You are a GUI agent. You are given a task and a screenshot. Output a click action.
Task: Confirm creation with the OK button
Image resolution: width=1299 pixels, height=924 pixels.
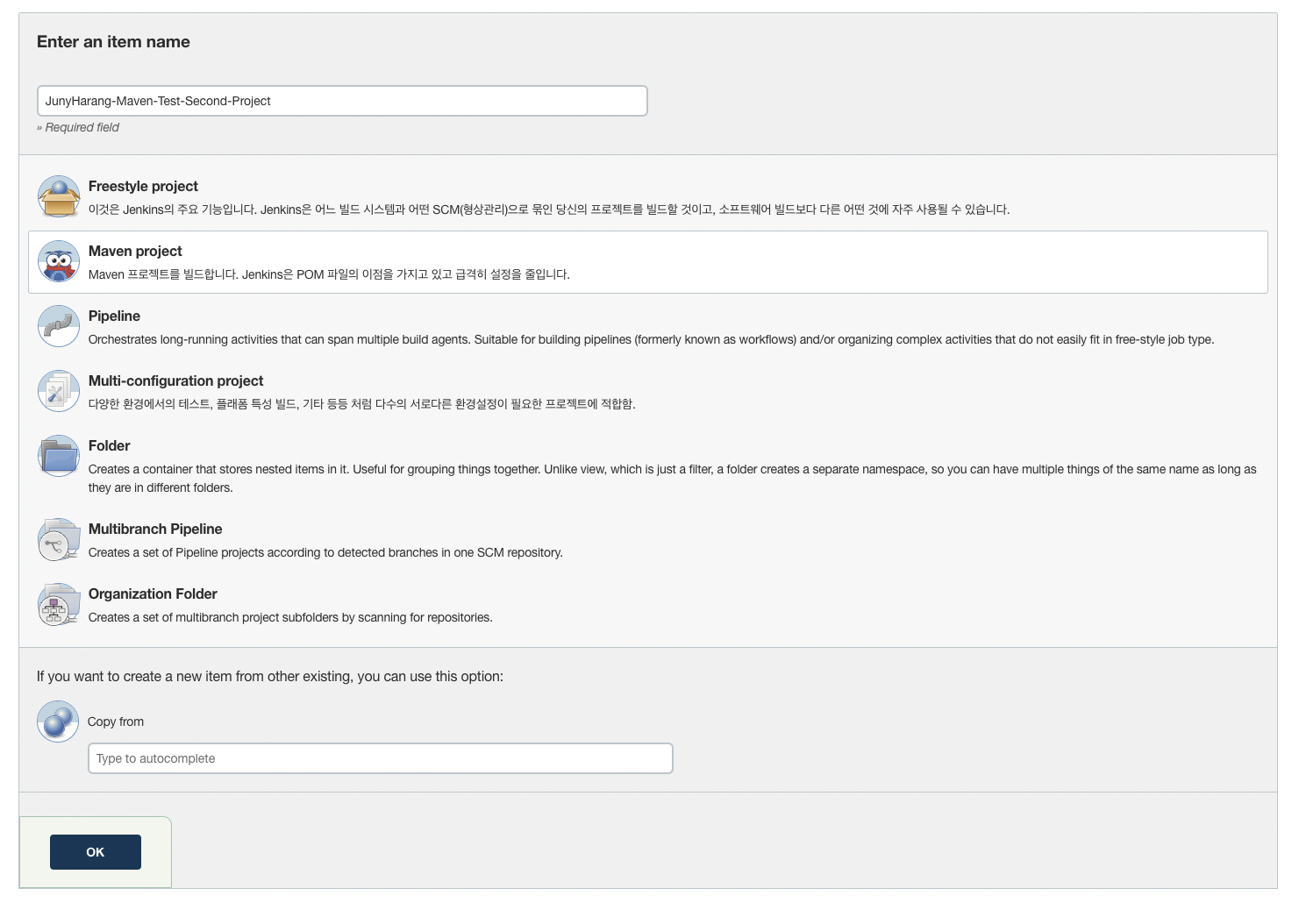(x=96, y=852)
